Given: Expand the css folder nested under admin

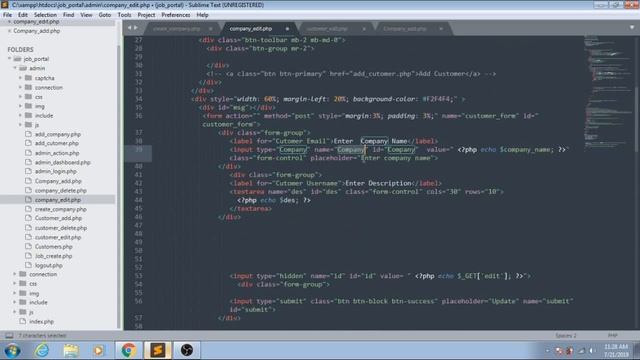Looking at the screenshot, I should tap(20, 97).
